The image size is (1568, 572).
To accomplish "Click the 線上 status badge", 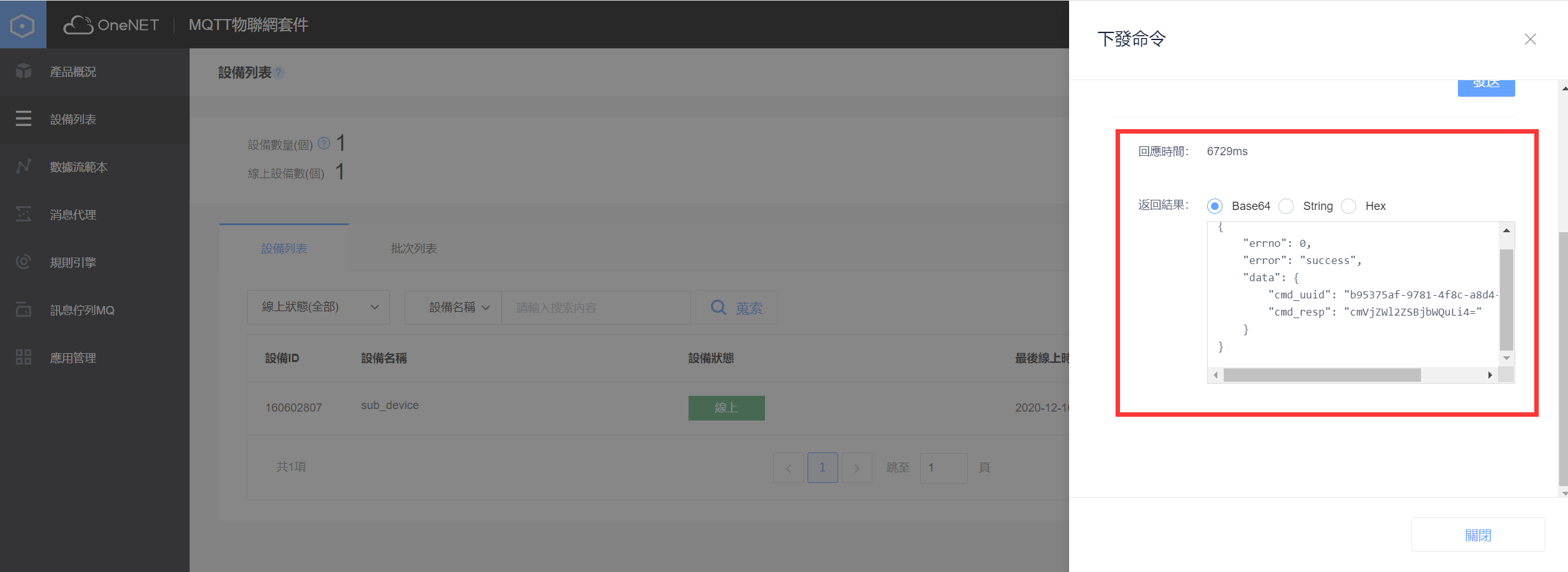I will [x=726, y=408].
